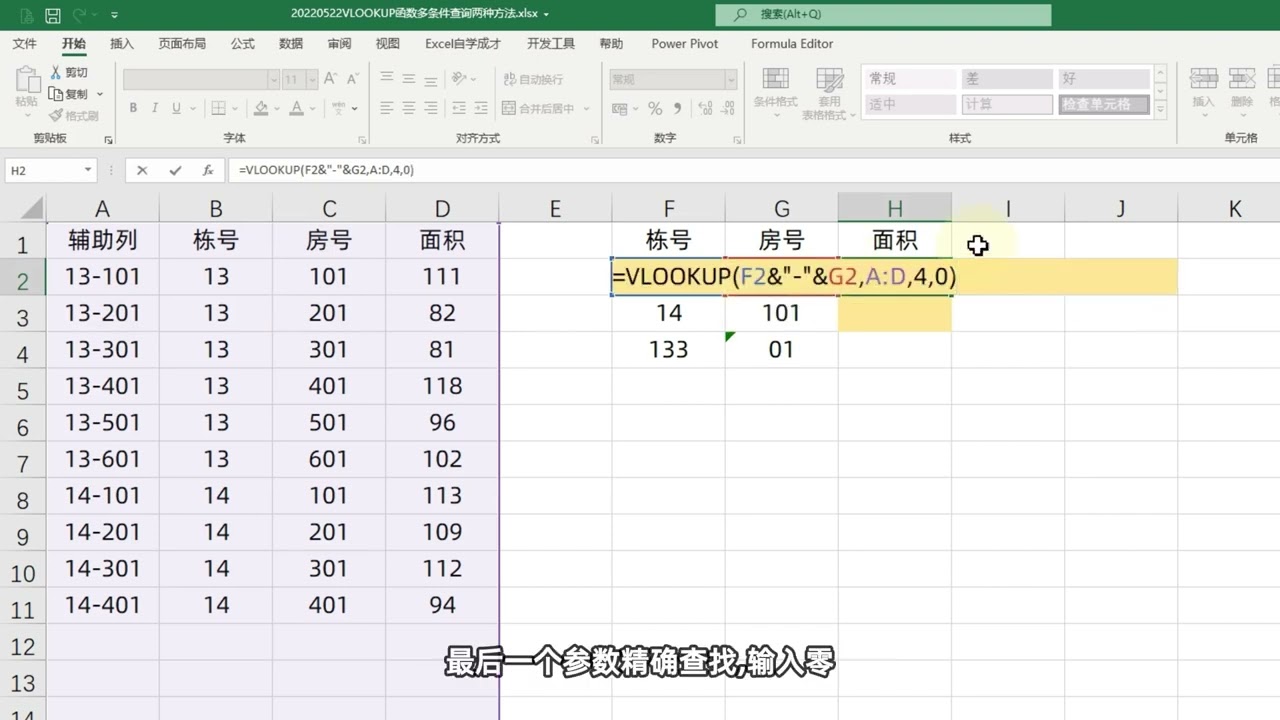Click the Copy (复制) icon
1280x720 pixels.
57,94
